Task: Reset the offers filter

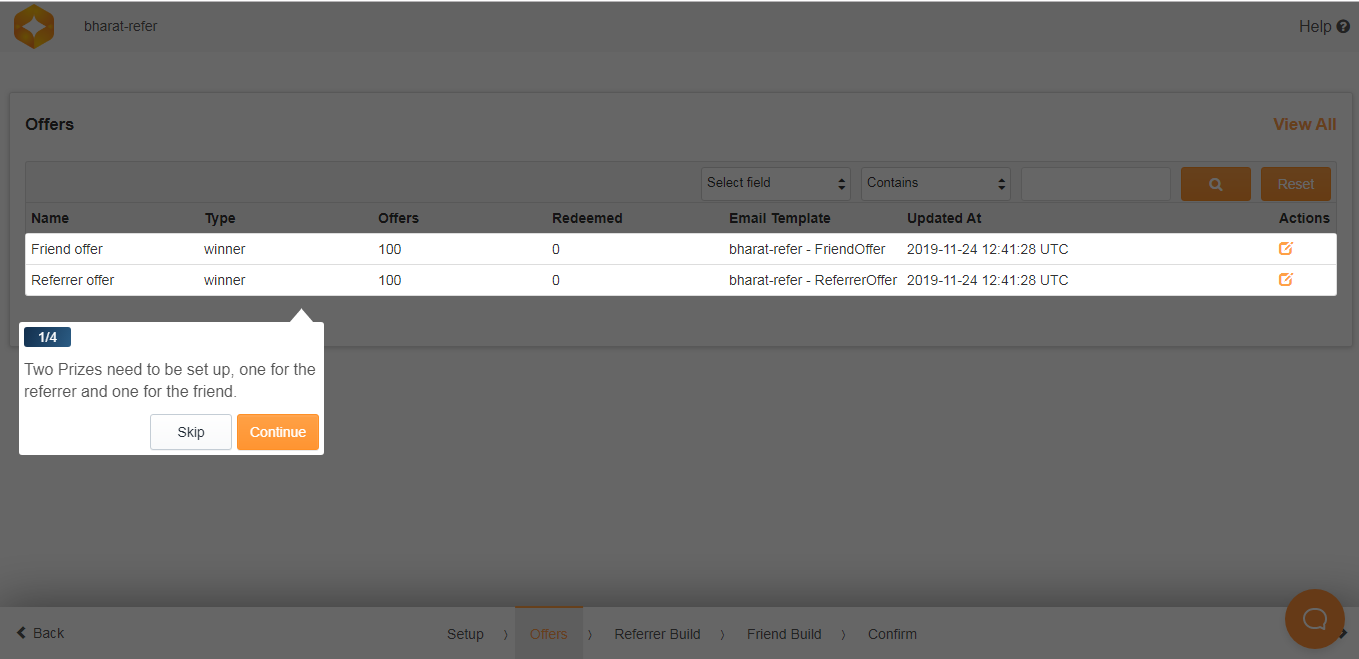Action: (1295, 184)
